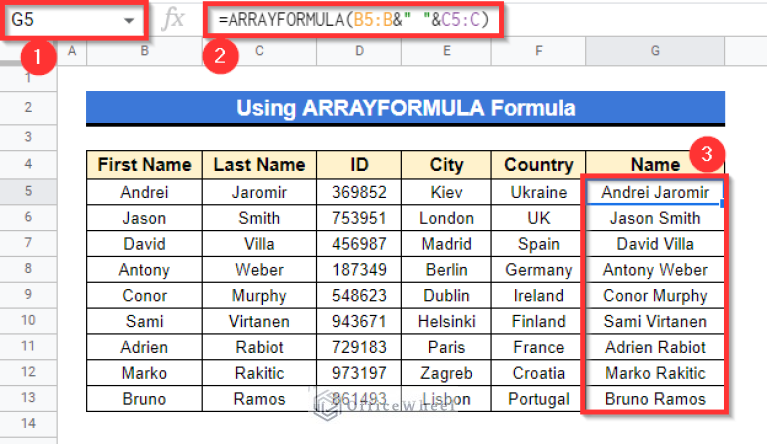This screenshot has width=767, height=444.
Task: Click the last name cell 'Virtanen'
Action: pyautogui.click(x=259, y=322)
